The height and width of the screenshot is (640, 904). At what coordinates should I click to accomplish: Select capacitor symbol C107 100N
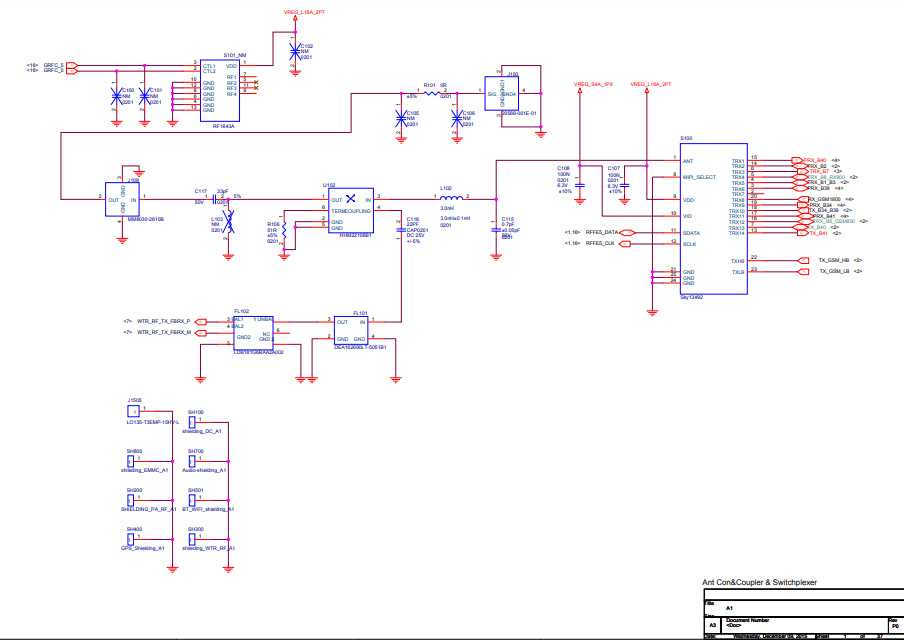(624, 185)
